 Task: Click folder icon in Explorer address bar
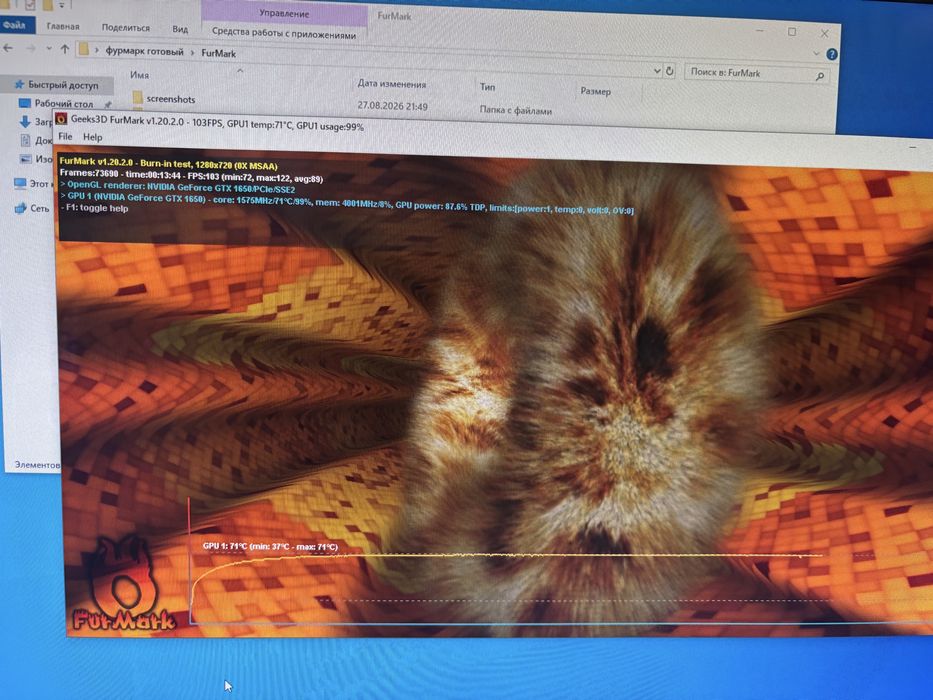point(84,49)
